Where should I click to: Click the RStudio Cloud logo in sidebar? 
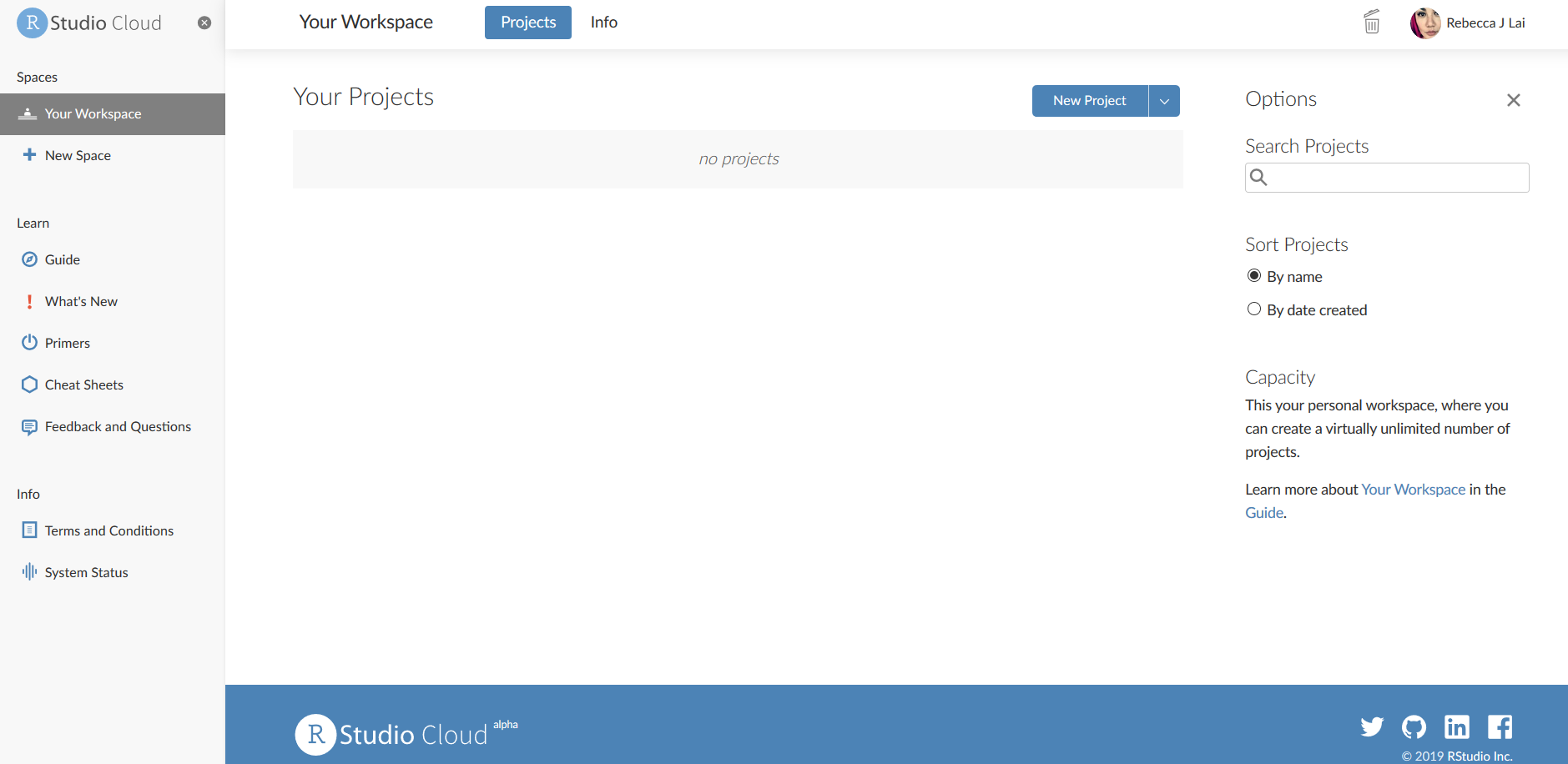[89, 23]
